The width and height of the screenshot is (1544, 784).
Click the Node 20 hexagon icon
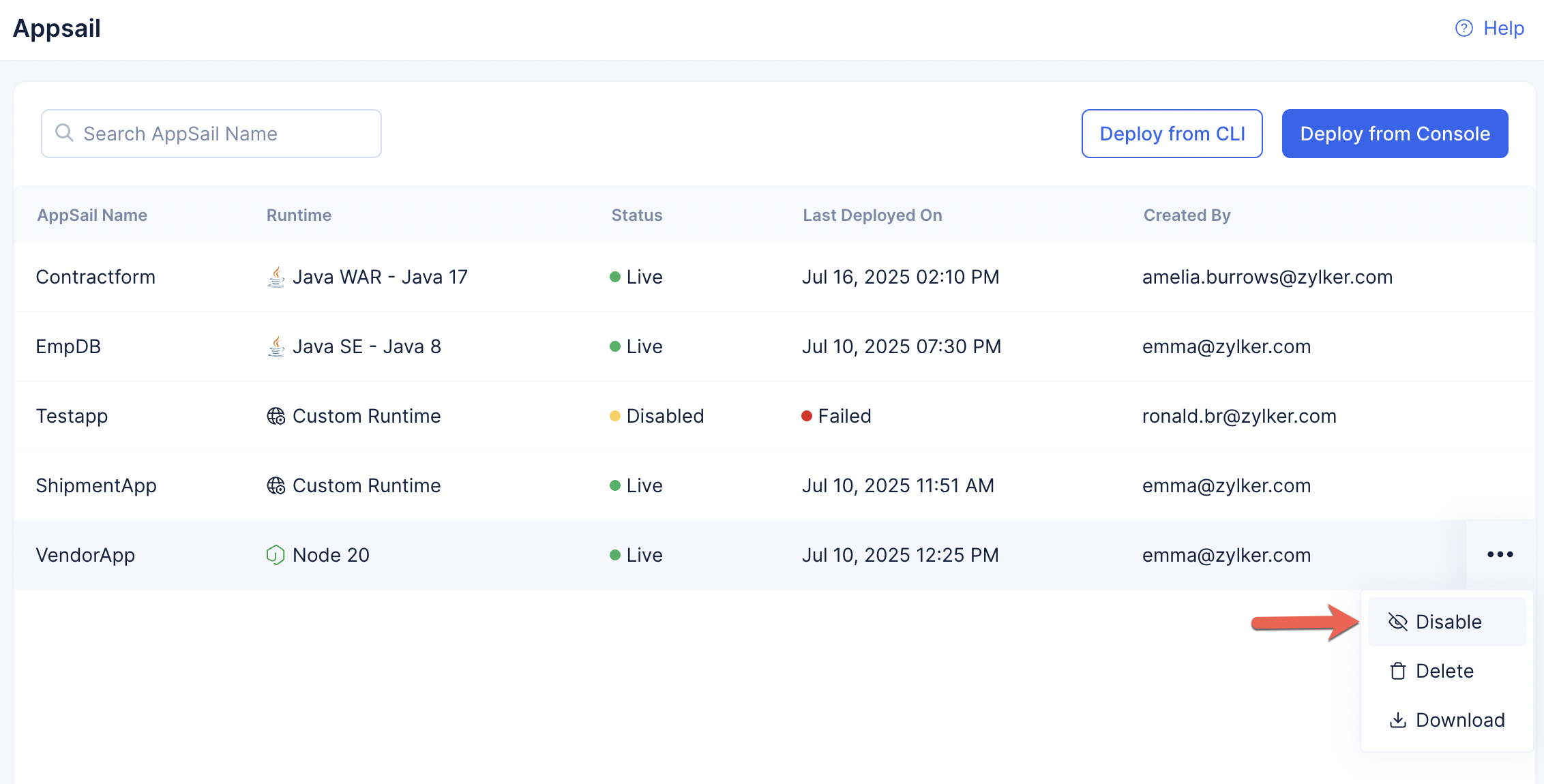[275, 555]
